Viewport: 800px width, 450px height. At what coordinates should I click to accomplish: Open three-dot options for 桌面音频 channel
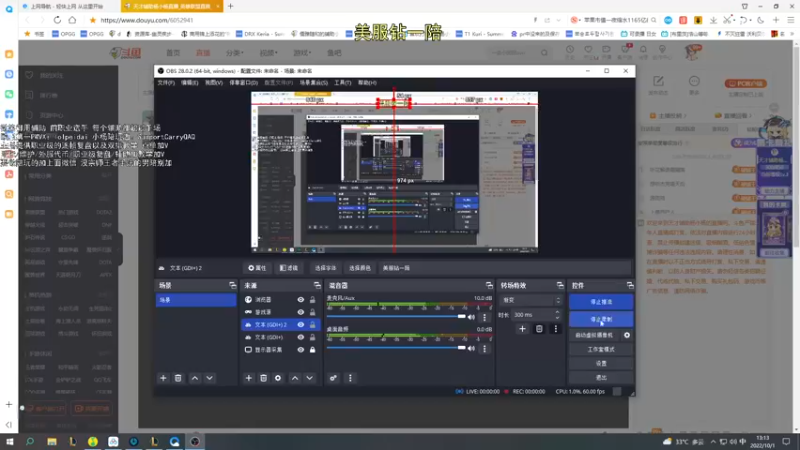(485, 349)
